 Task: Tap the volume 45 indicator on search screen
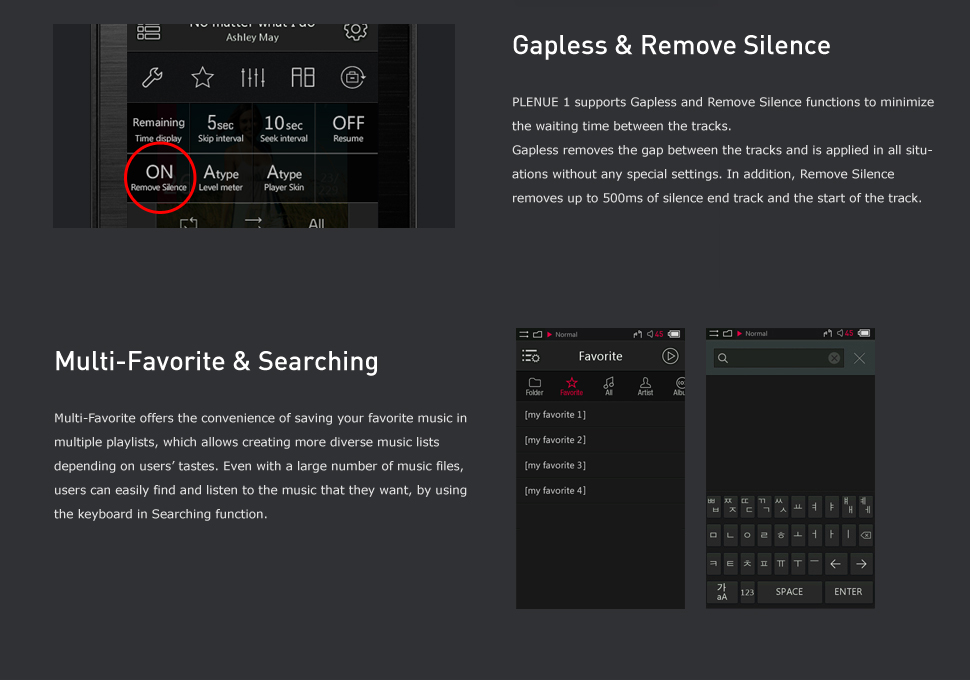click(845, 333)
